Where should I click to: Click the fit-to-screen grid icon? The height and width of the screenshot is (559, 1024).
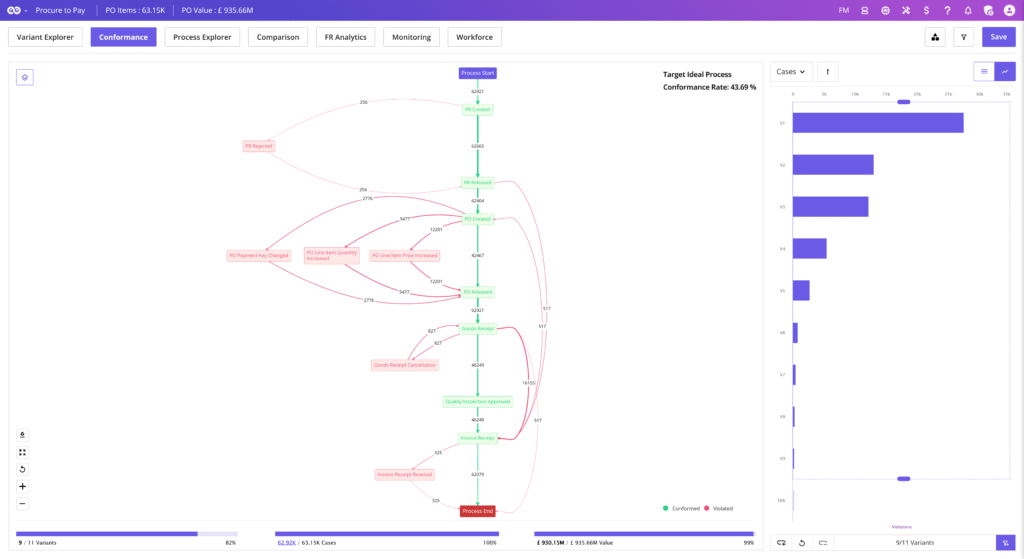pos(23,452)
